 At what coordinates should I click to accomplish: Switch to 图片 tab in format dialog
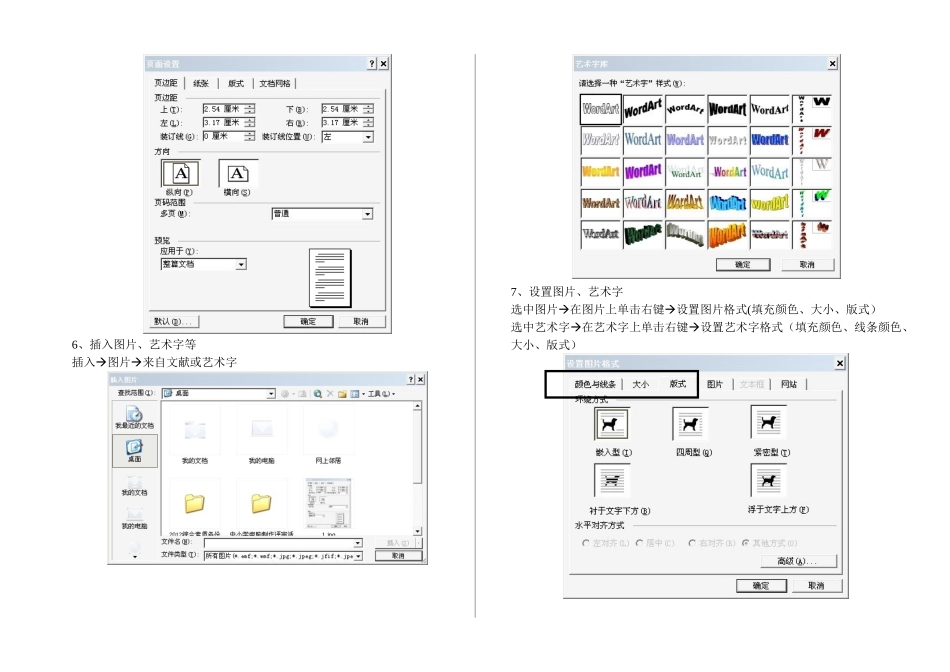[x=715, y=384]
